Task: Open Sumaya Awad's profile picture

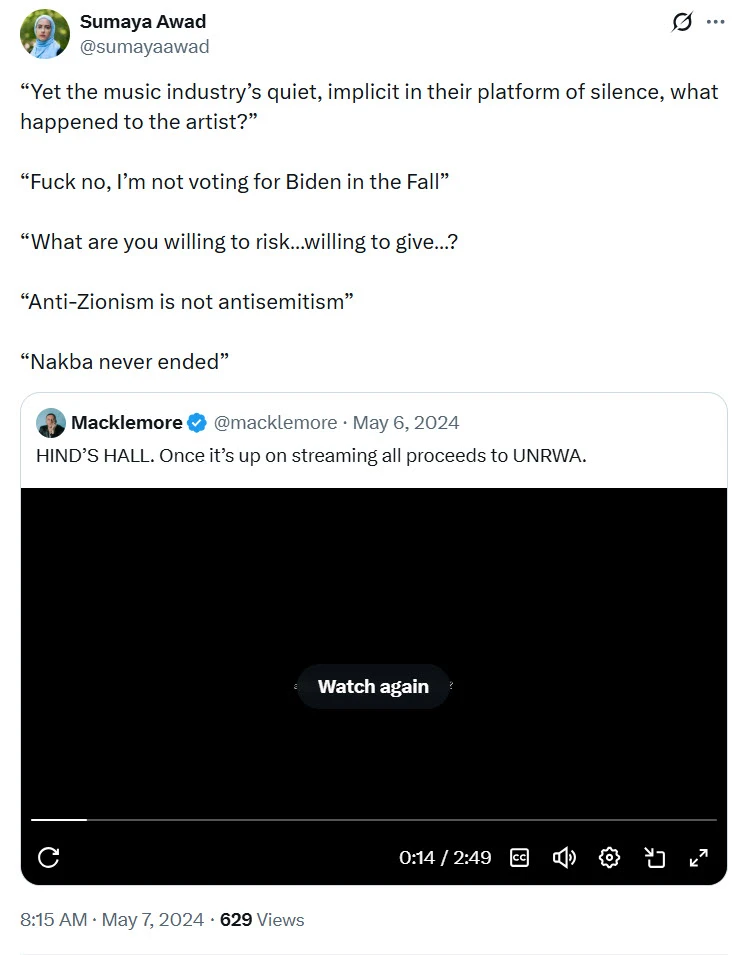Action: (45, 34)
